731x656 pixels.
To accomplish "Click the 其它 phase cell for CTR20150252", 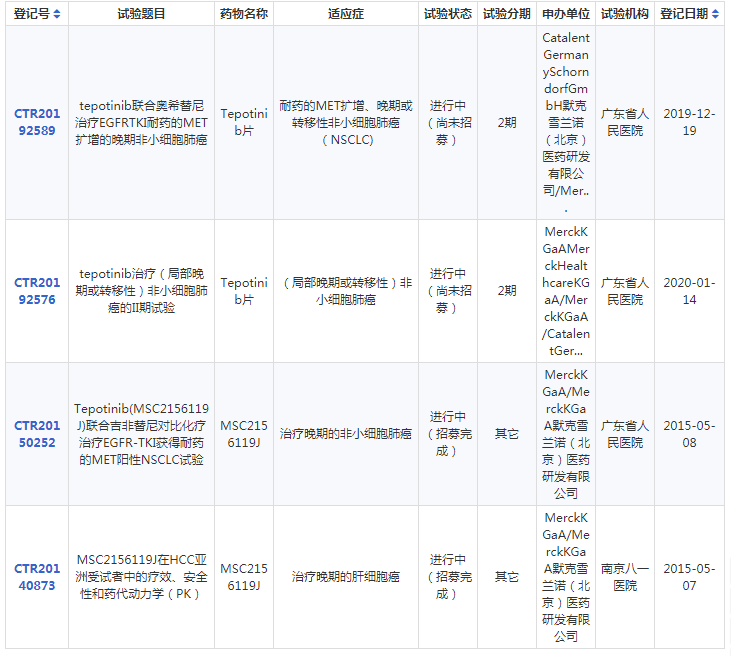I will (x=507, y=434).
